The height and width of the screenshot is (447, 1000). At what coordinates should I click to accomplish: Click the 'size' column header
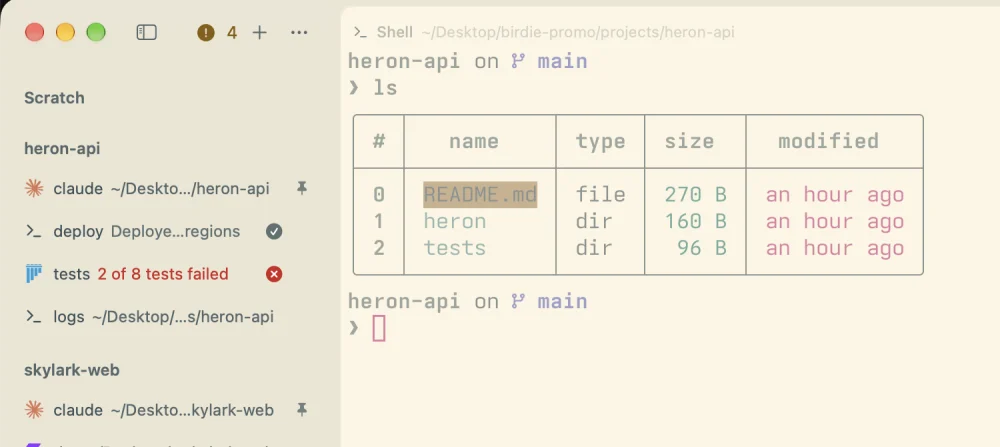(689, 141)
